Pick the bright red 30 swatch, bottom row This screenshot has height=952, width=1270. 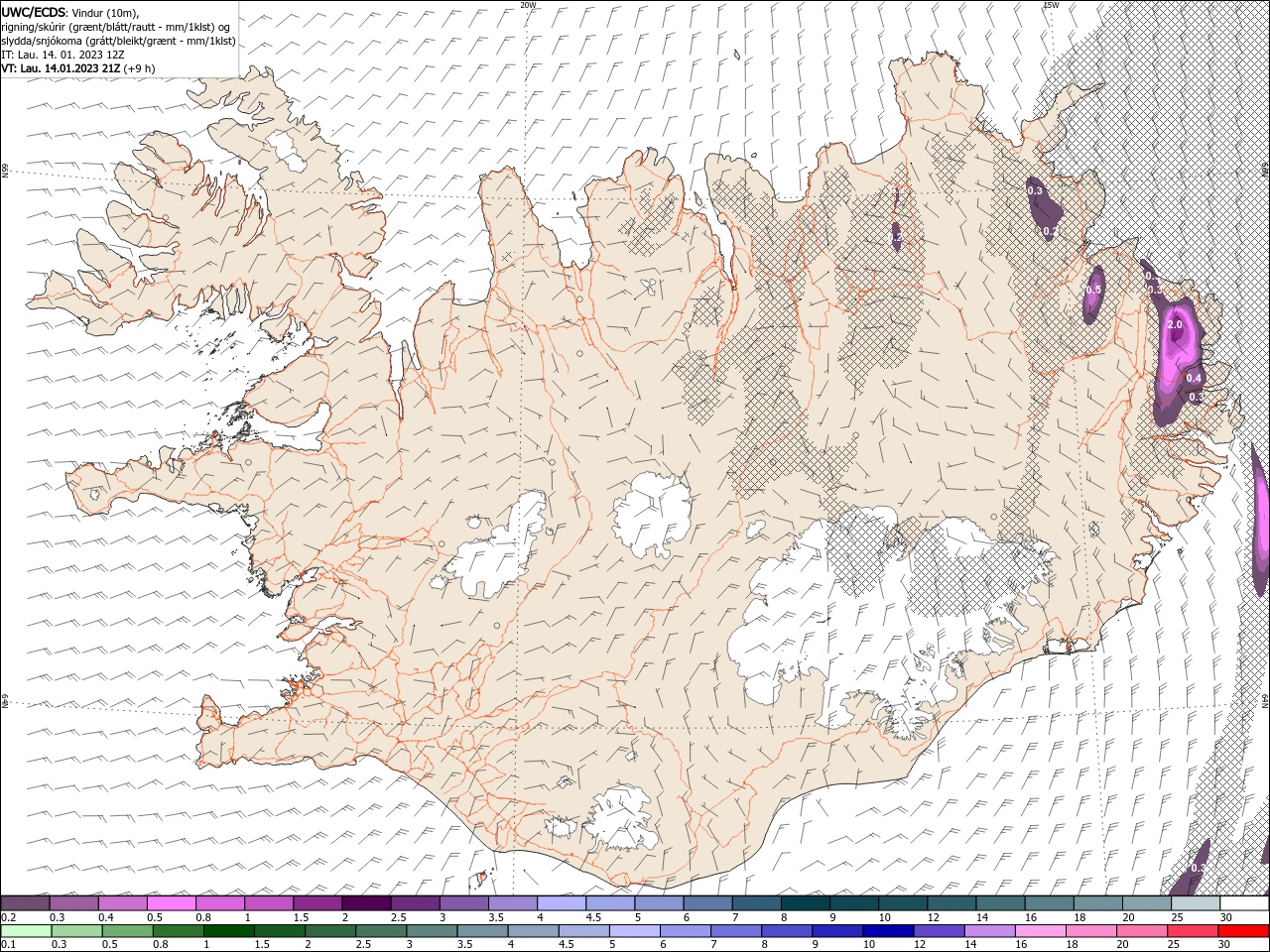(x=1243, y=931)
